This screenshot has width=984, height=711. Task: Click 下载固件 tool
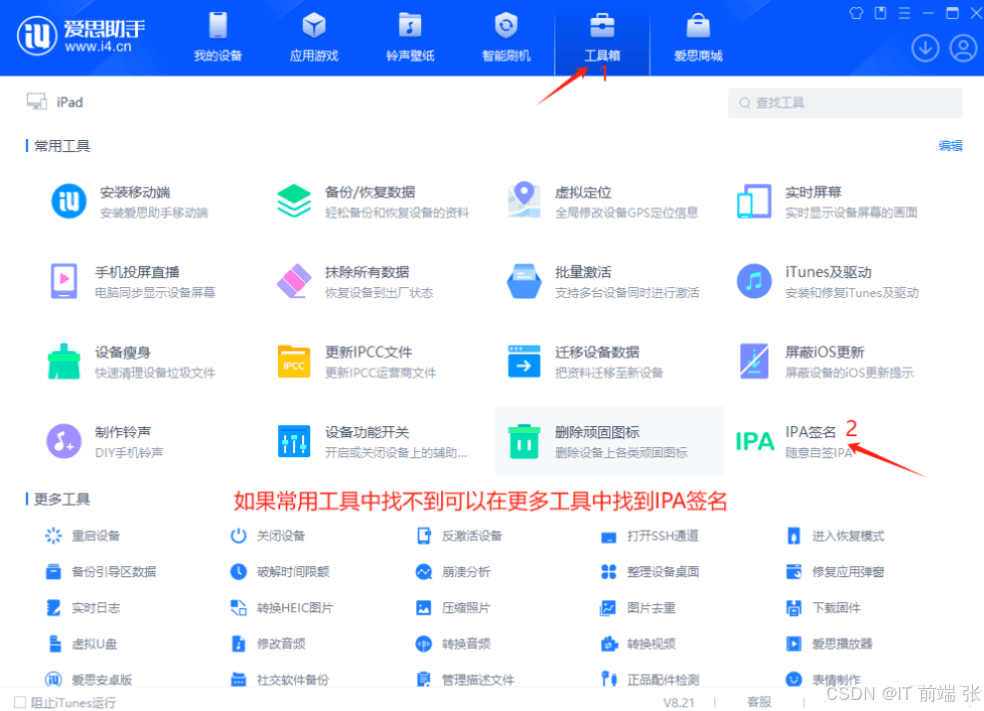click(823, 607)
